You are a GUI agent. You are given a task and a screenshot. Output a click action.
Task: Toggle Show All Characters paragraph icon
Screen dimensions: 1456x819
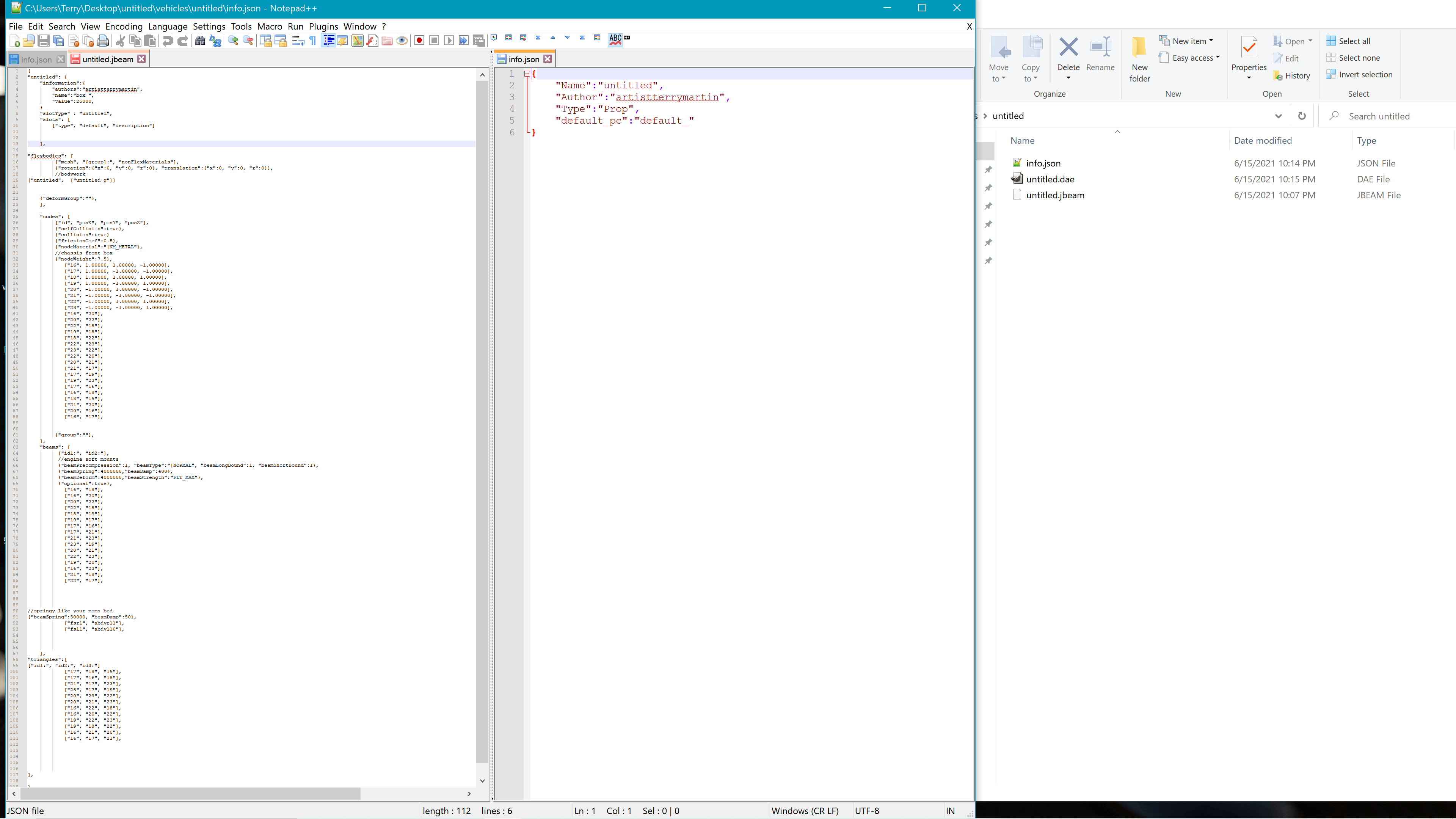click(312, 41)
